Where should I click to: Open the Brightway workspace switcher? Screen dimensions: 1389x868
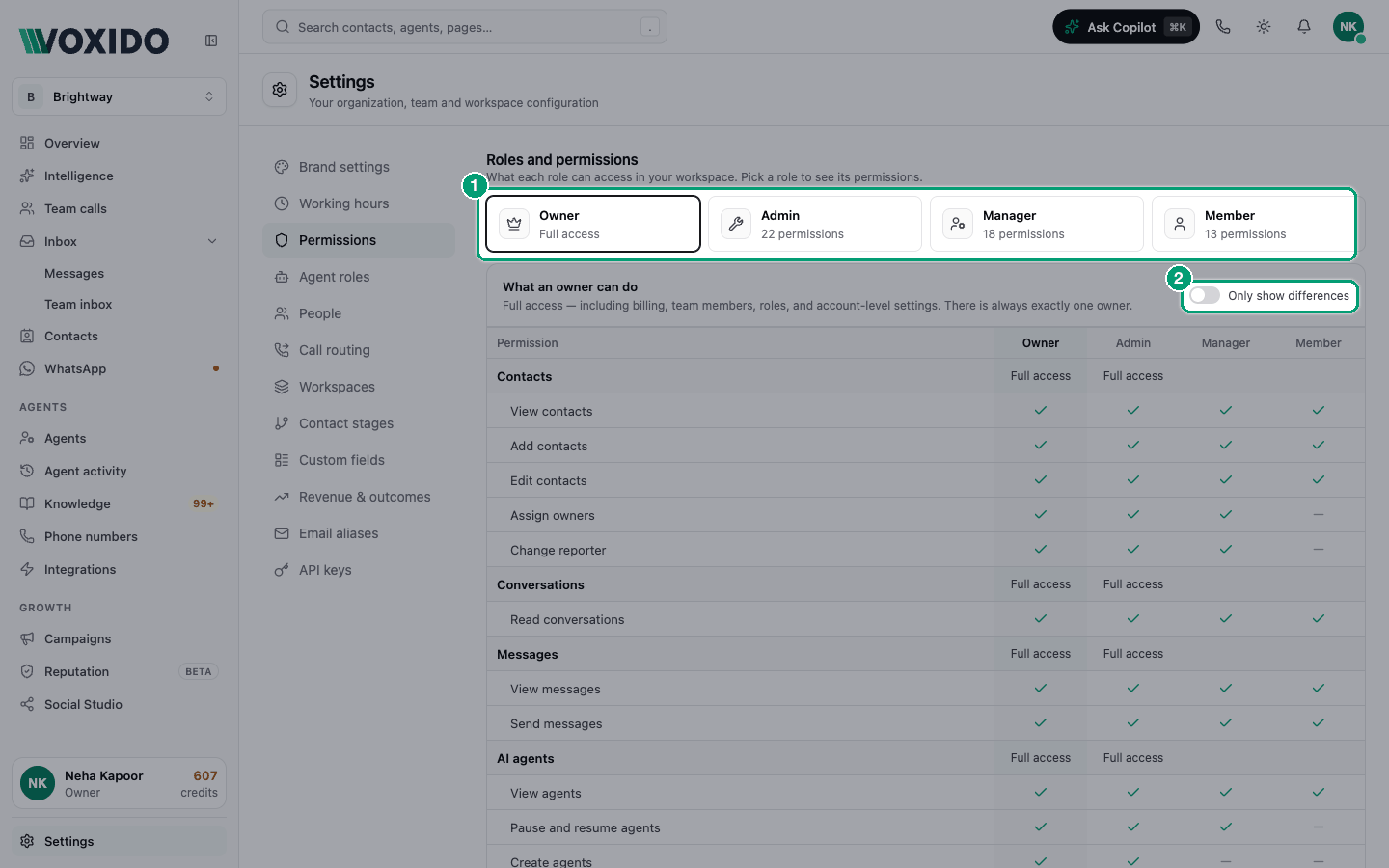(120, 96)
